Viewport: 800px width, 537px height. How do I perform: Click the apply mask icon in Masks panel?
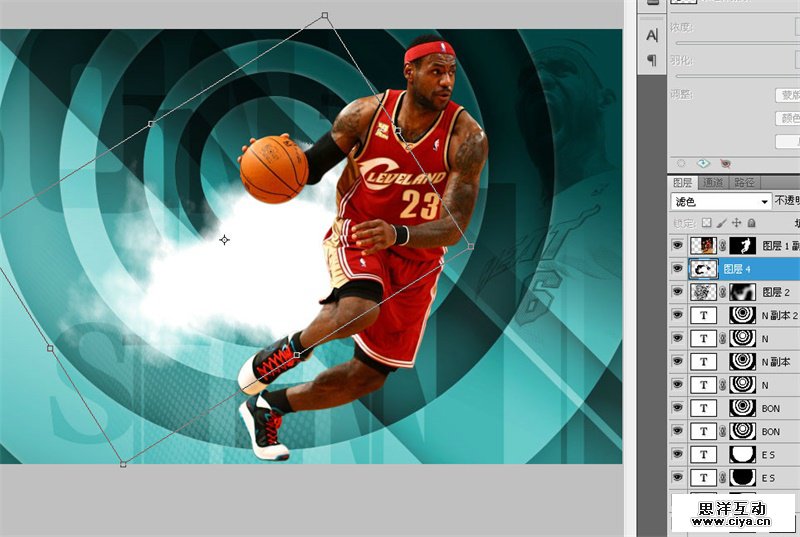[703, 163]
